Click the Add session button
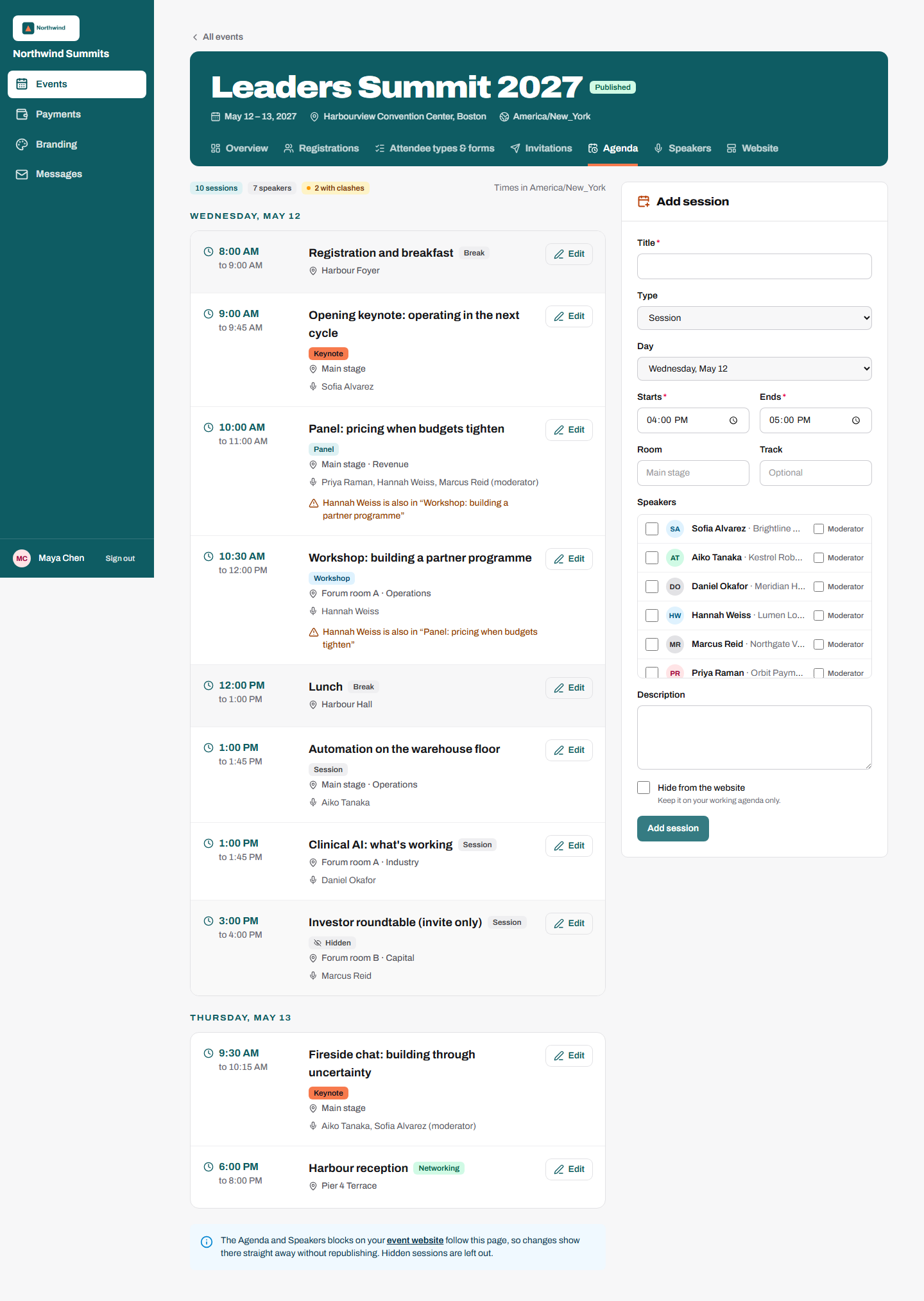The width and height of the screenshot is (924, 1301). 673,829
